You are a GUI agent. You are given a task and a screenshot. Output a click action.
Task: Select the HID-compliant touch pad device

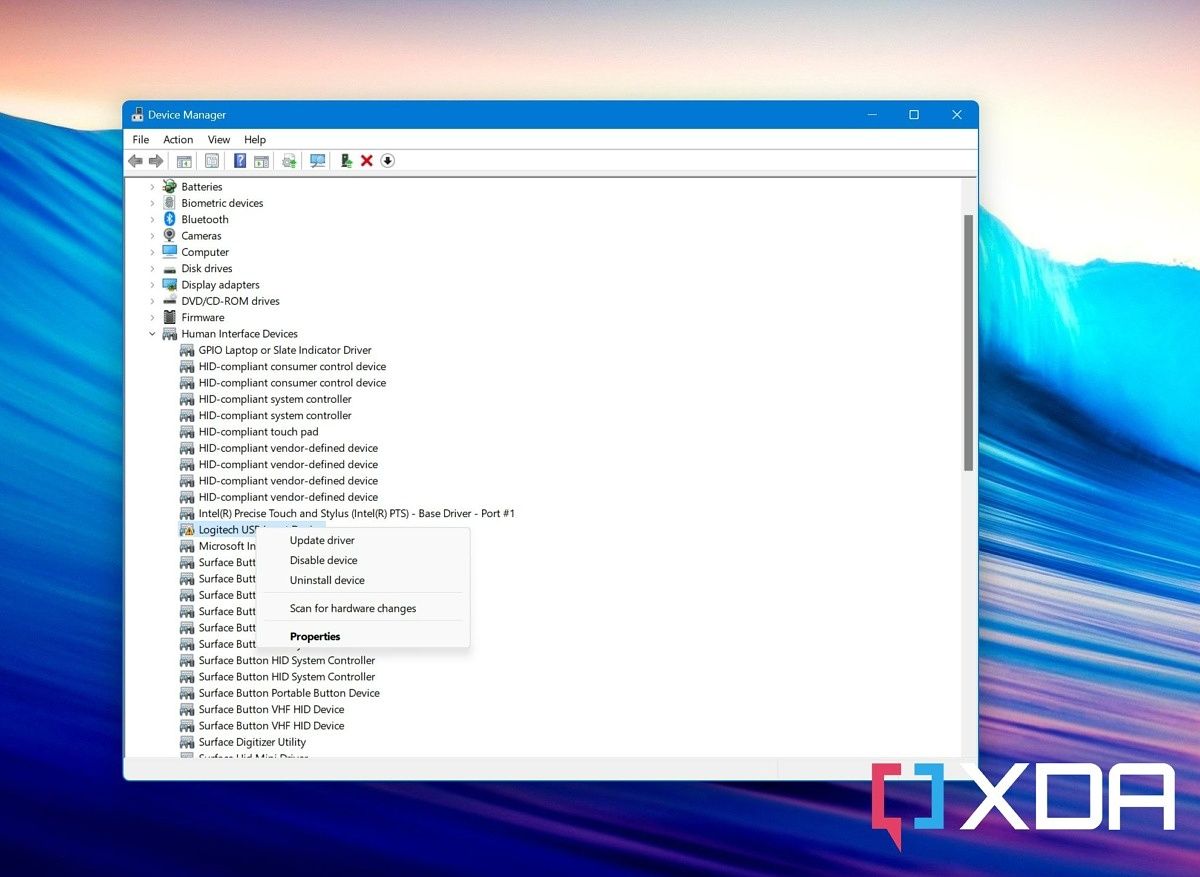tap(258, 432)
